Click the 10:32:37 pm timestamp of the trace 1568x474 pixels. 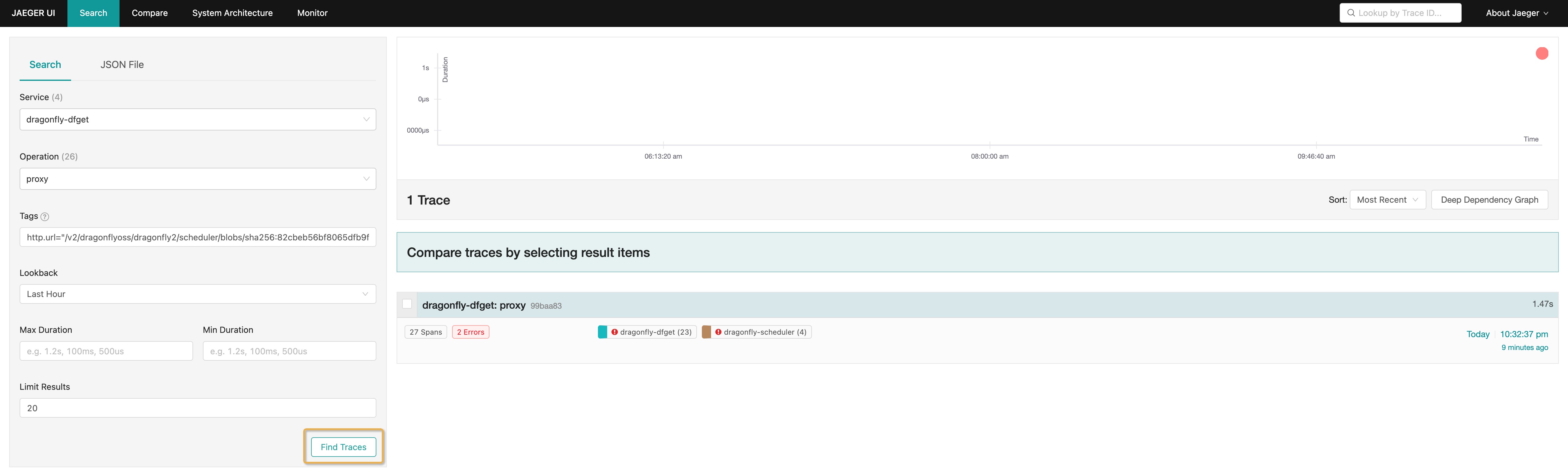pyautogui.click(x=1524, y=334)
